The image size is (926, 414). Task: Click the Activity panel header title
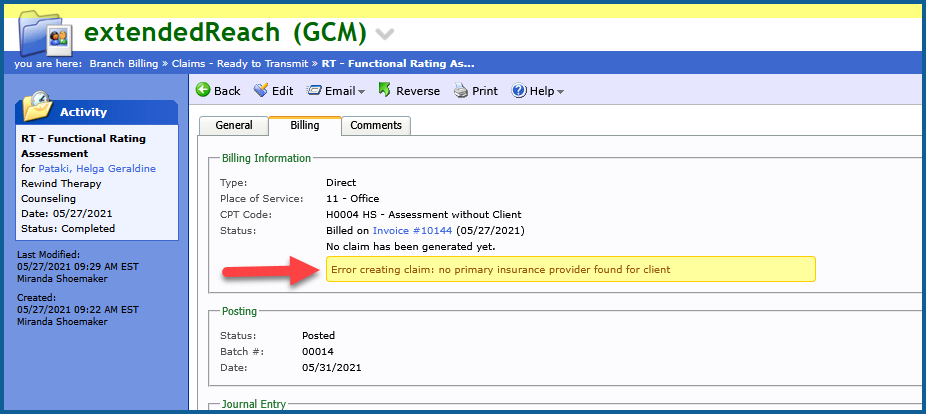[x=83, y=112]
